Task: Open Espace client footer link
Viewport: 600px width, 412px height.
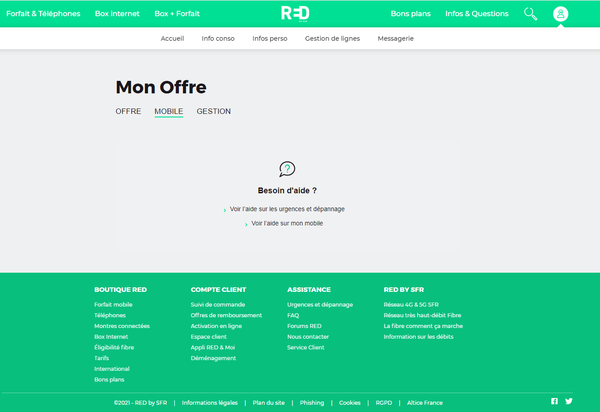Action: [x=209, y=337]
